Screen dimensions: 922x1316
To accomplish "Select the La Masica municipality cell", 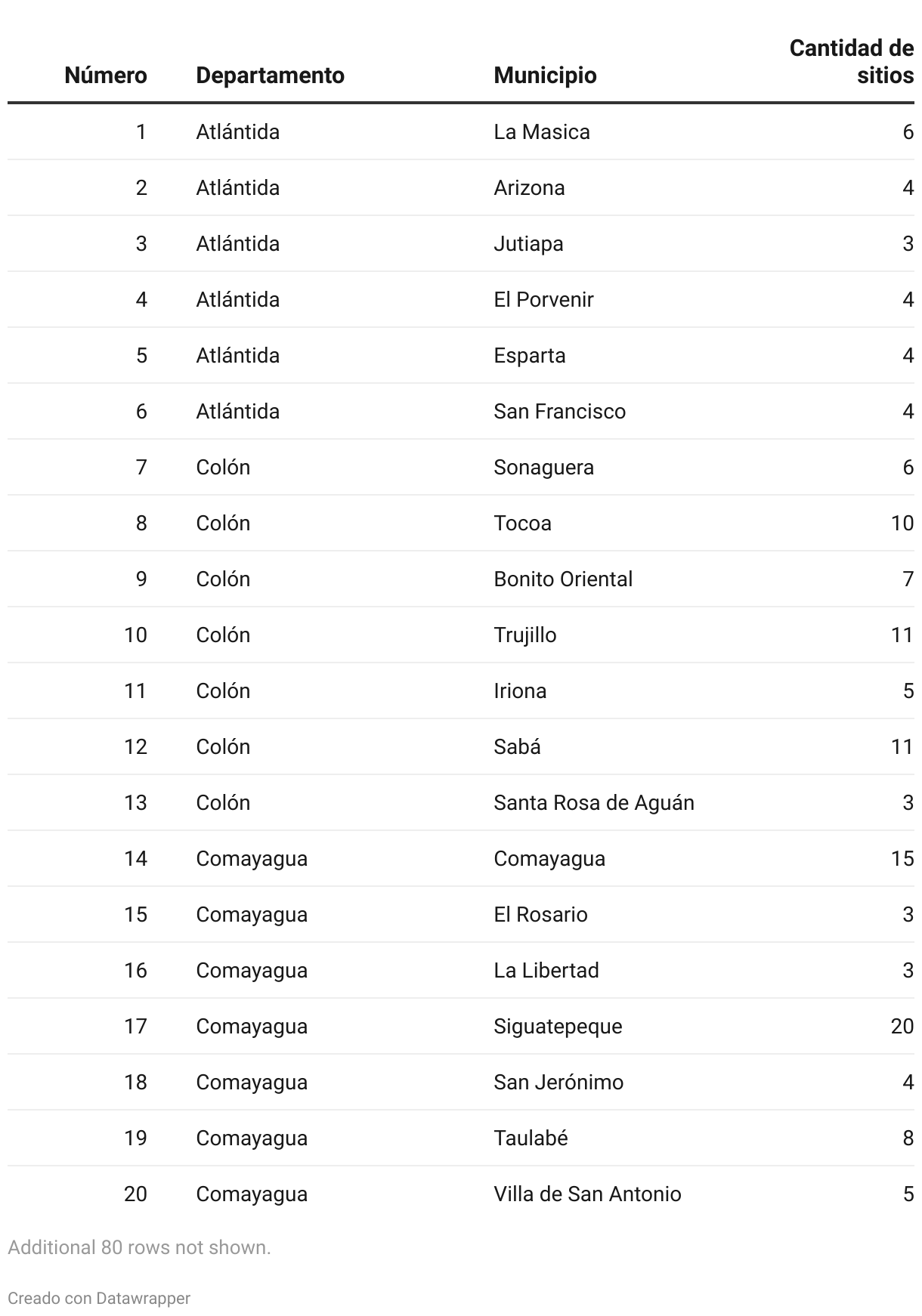I will [x=541, y=132].
